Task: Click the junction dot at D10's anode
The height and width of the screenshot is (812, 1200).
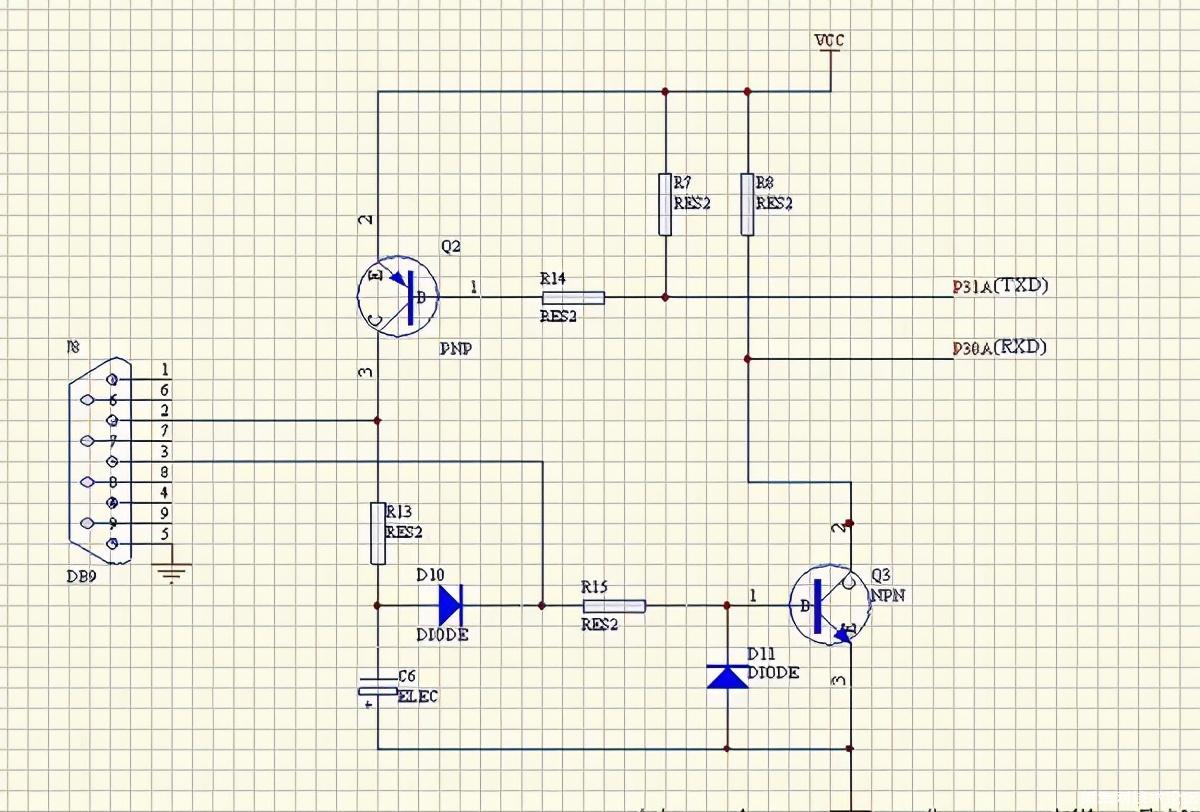Action: coord(378,605)
